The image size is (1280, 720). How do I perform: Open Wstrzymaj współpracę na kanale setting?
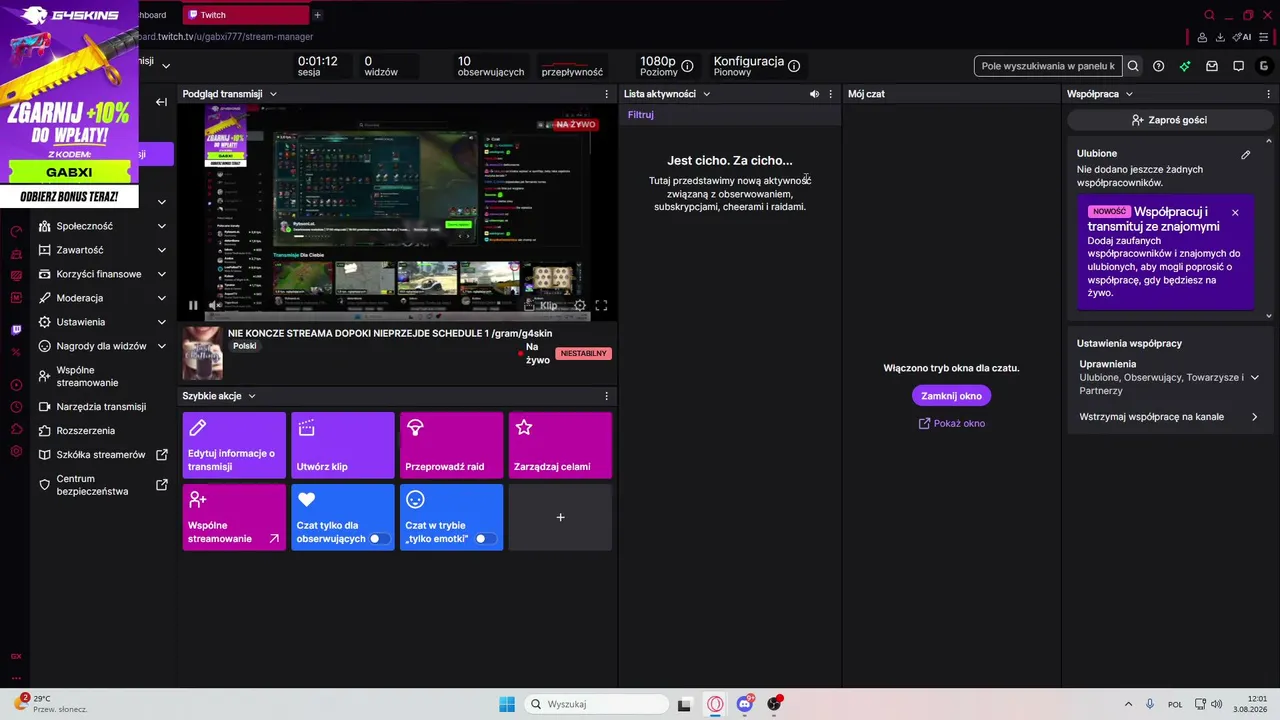(1168, 417)
